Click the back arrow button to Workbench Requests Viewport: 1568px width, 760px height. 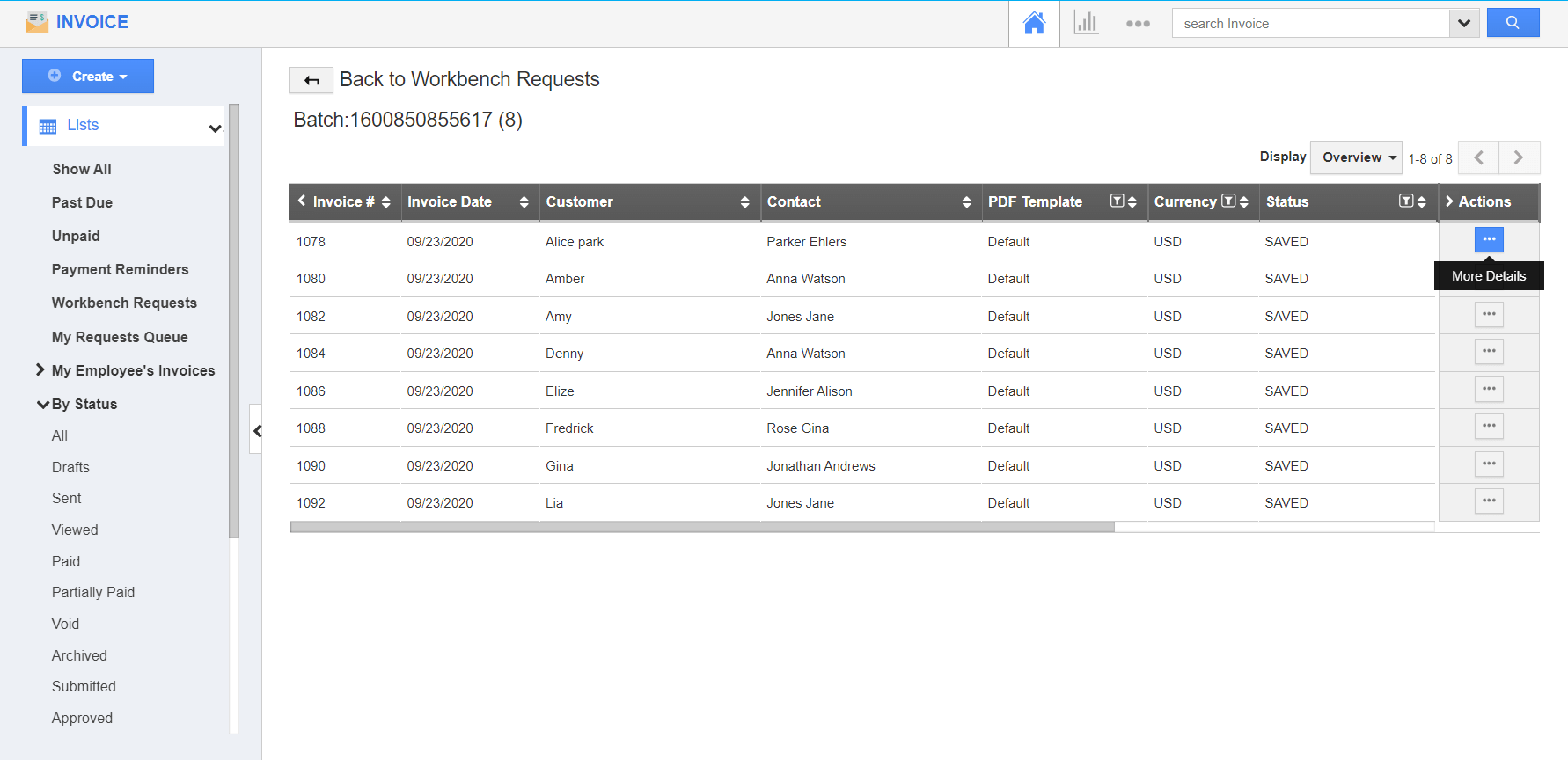(311, 80)
